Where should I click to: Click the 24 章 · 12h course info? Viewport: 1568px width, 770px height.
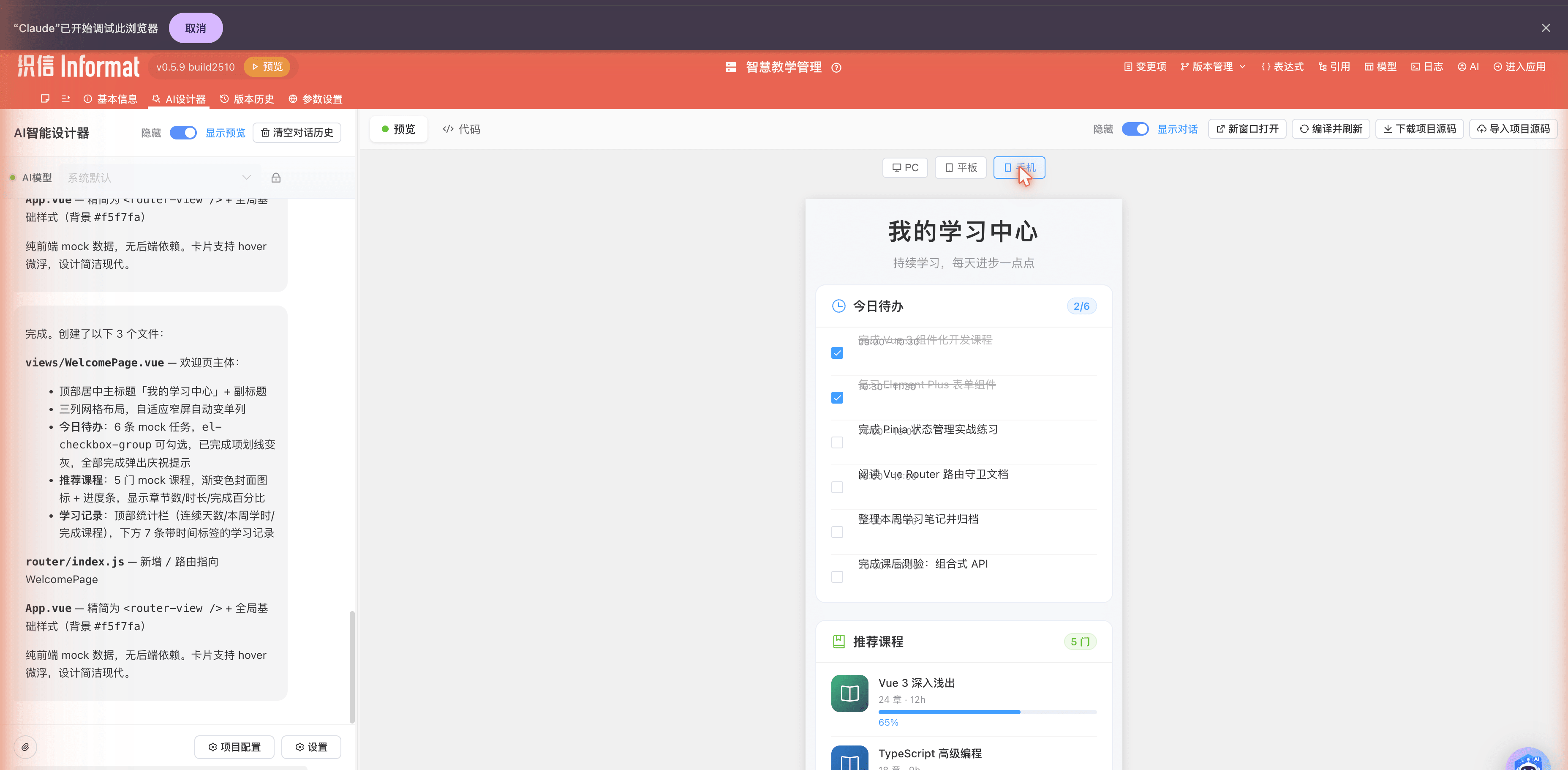901,699
